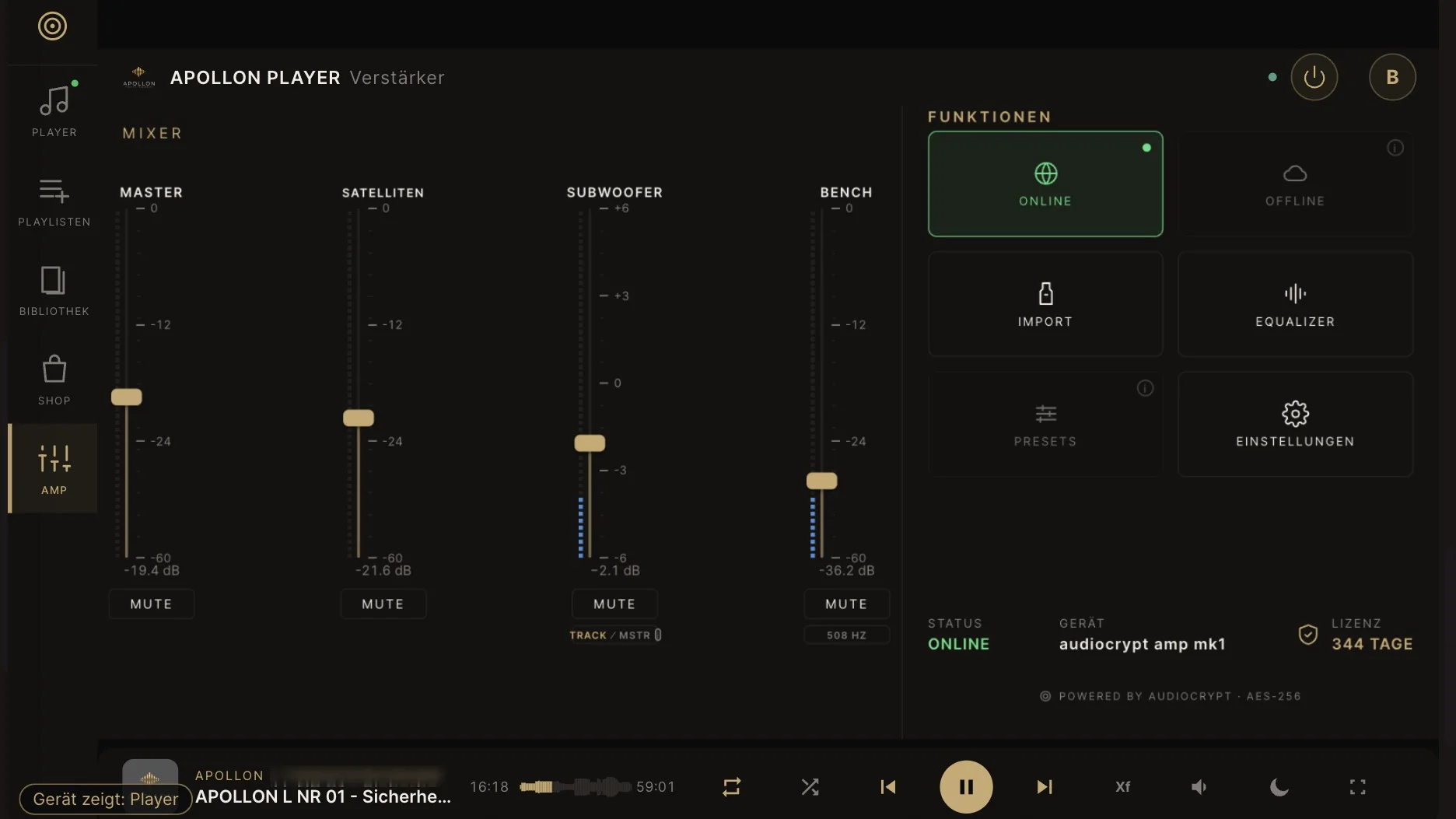Open the Presets panel

click(1045, 424)
